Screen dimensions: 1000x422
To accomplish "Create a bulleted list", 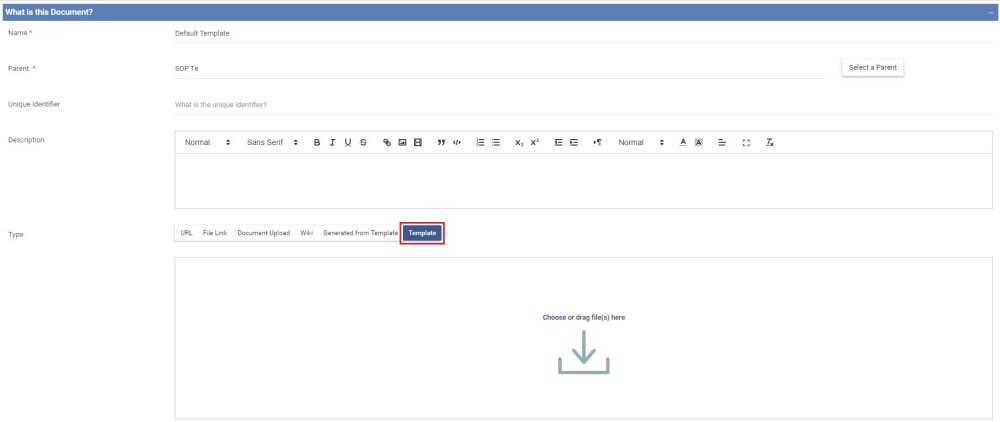I will (x=496, y=143).
